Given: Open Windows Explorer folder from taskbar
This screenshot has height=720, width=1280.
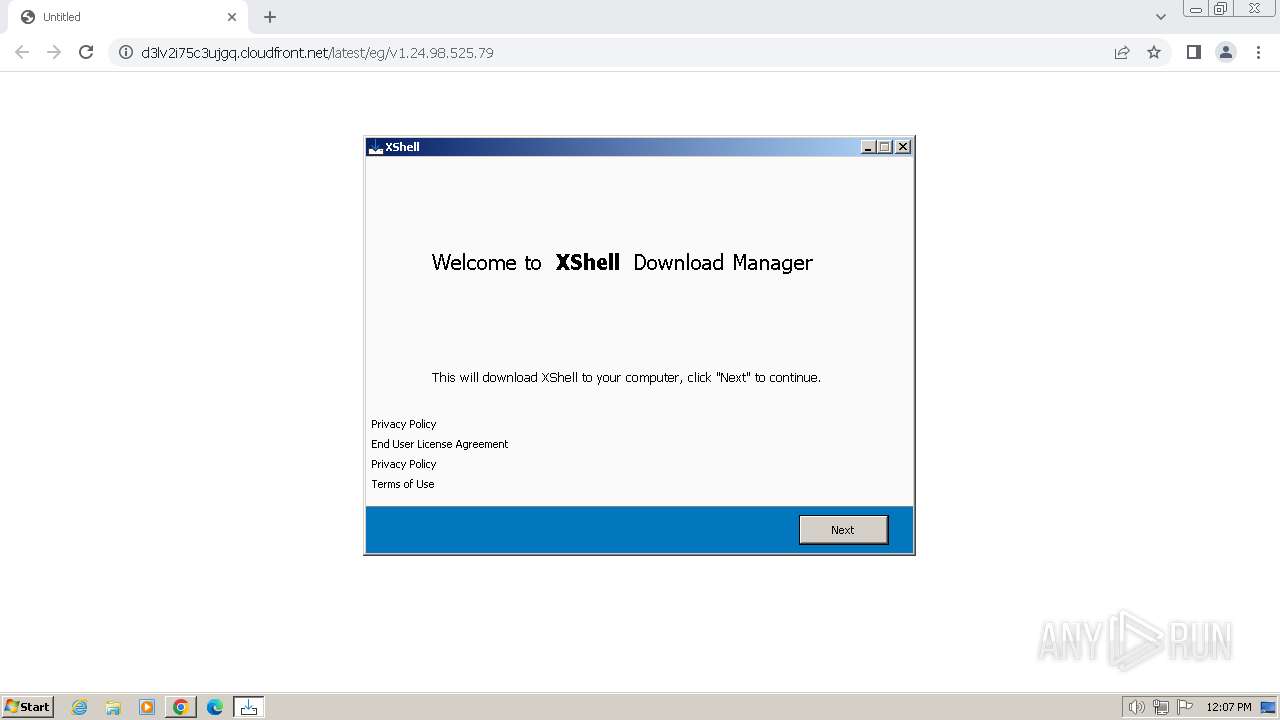Looking at the screenshot, I should click(x=113, y=707).
